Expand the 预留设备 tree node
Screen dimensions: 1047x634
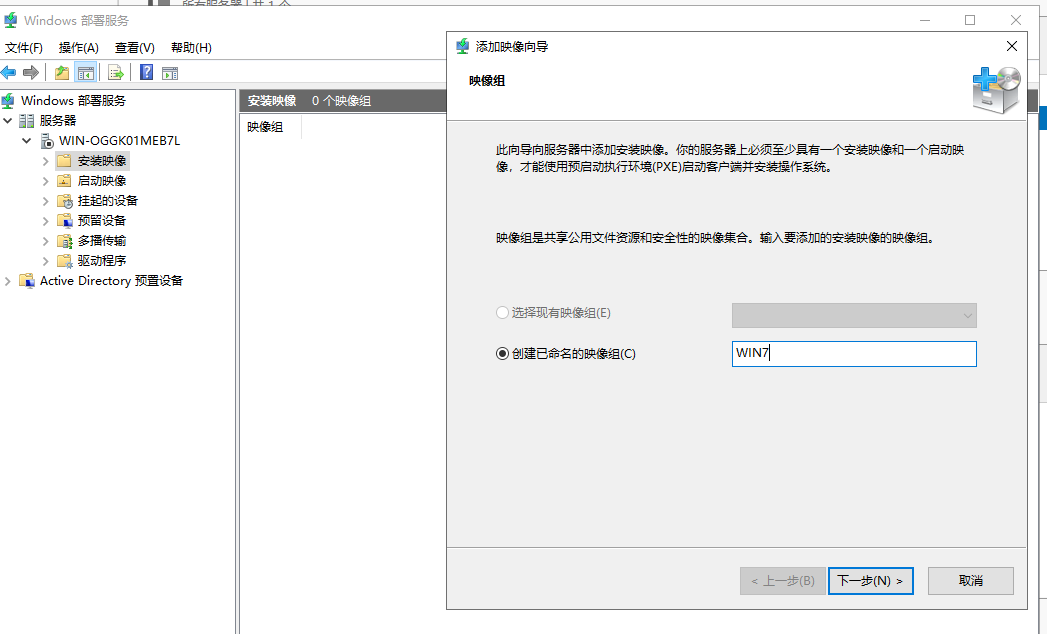click(45, 221)
